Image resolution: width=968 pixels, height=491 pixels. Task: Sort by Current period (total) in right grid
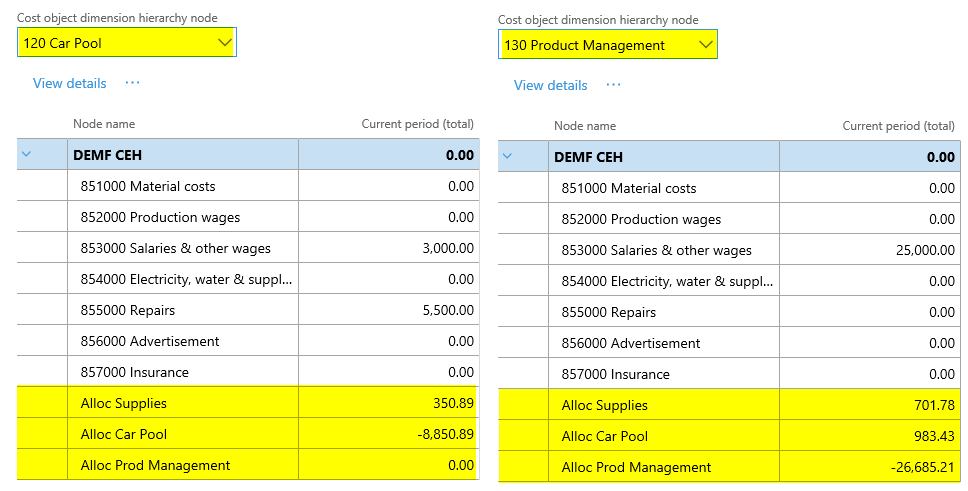click(898, 126)
